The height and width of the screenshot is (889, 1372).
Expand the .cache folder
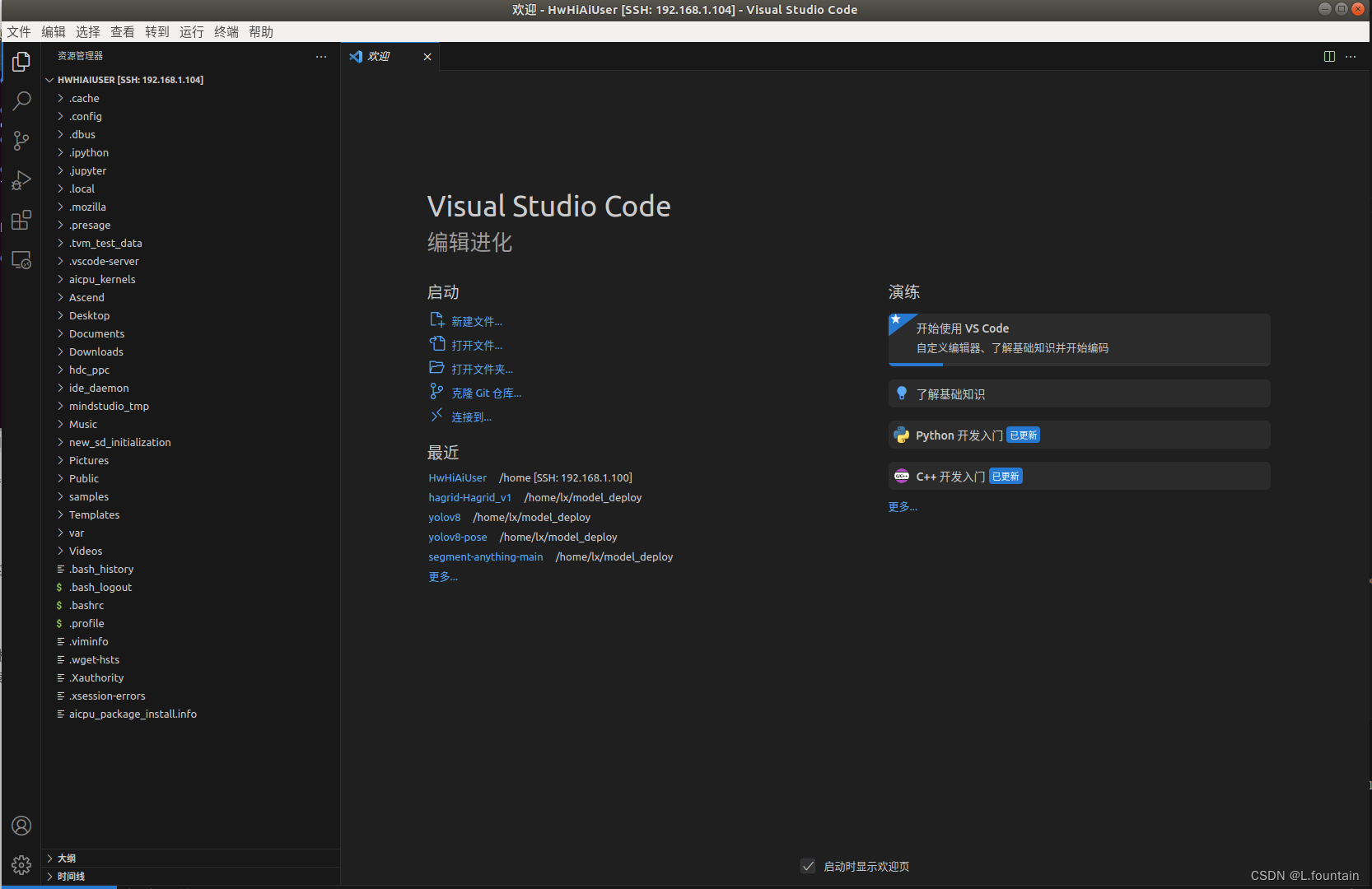(60, 98)
